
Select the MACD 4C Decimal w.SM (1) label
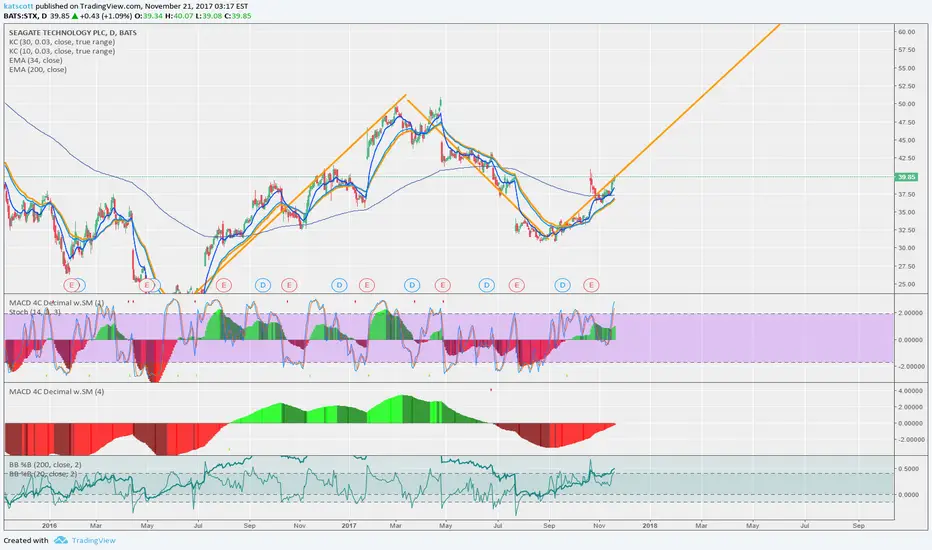click(56, 303)
